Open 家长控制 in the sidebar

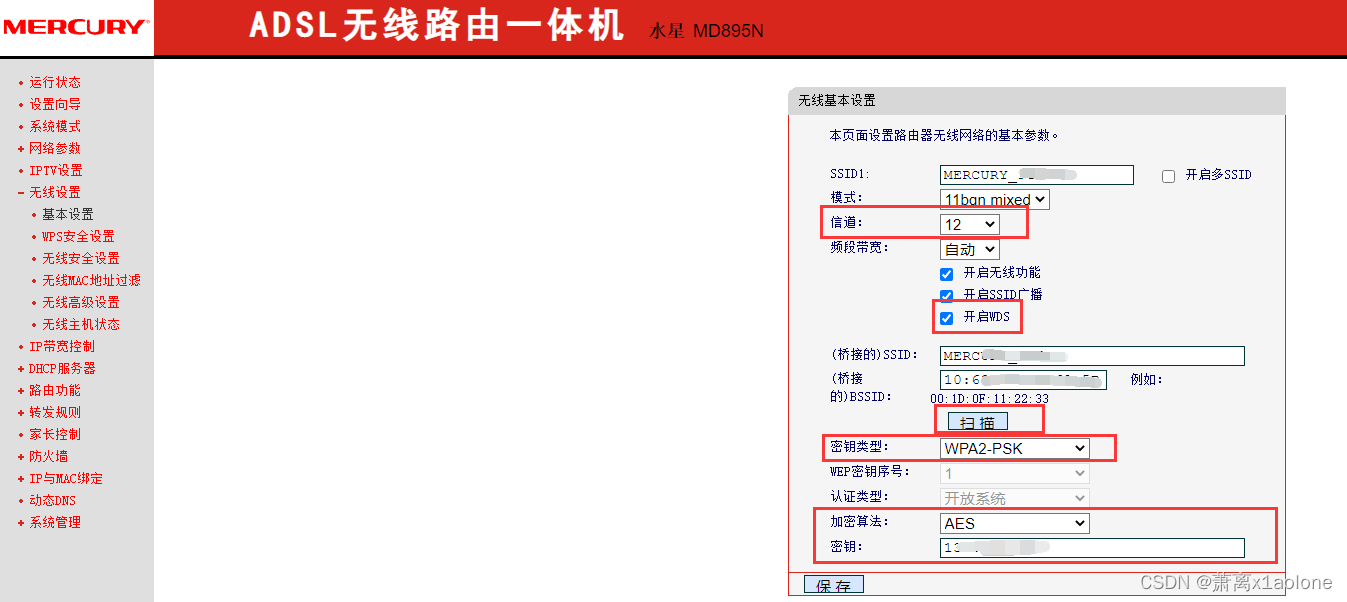[55, 434]
